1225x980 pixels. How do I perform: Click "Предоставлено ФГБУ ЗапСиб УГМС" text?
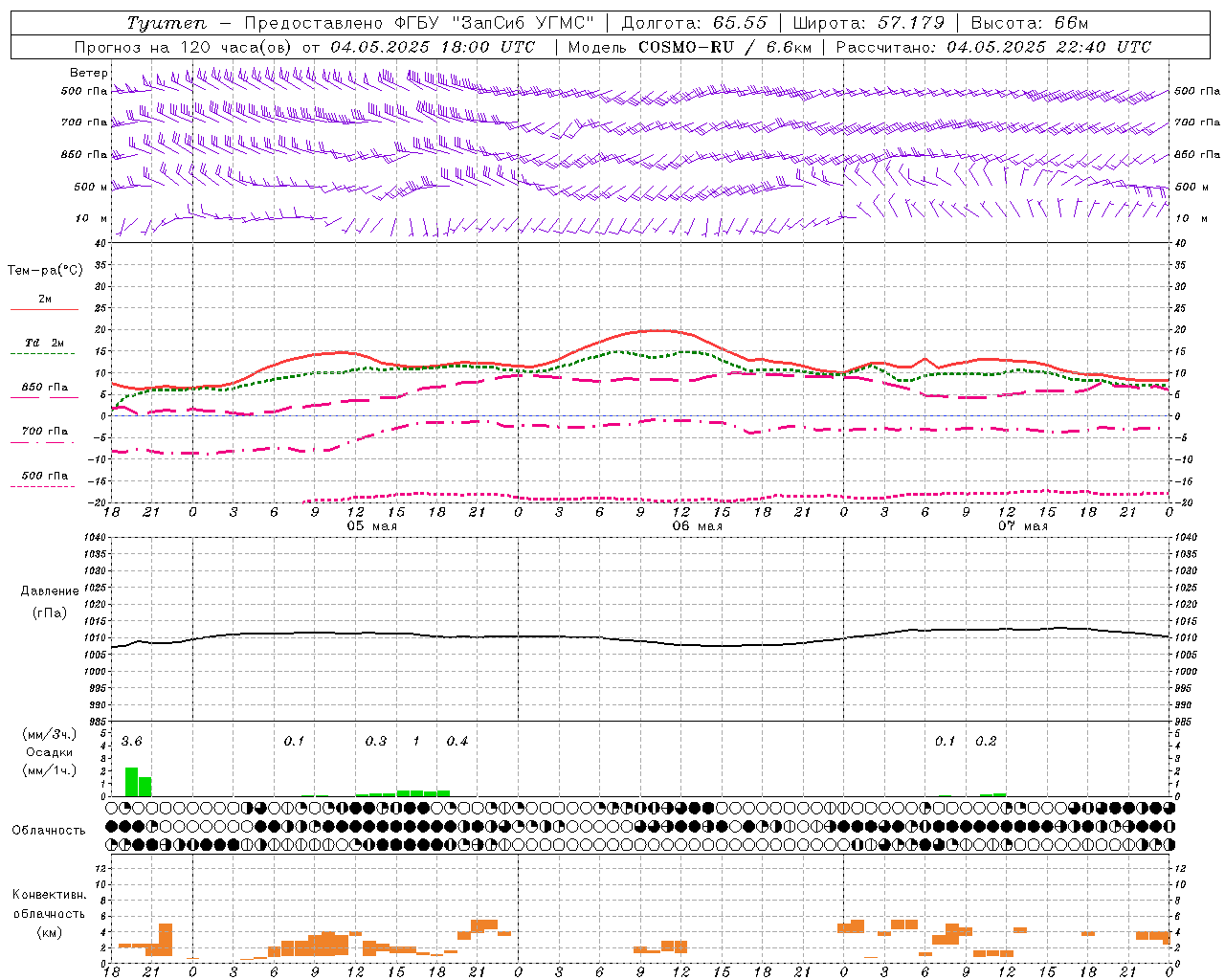coord(419,23)
